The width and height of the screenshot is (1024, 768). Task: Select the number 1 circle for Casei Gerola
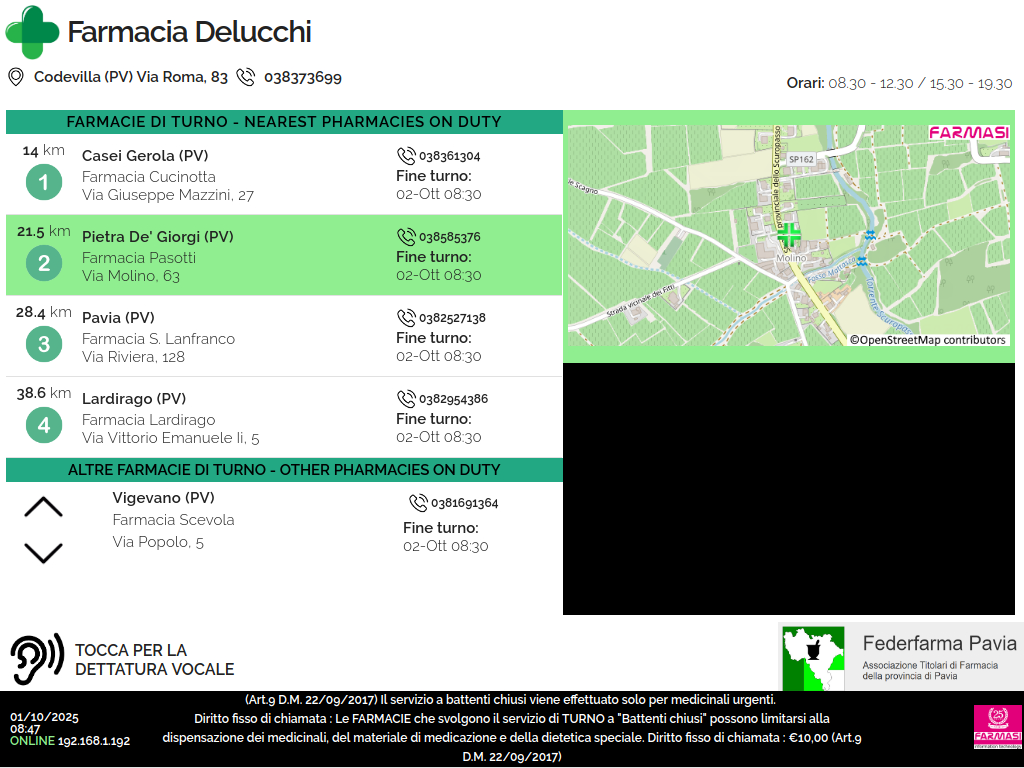point(43,182)
